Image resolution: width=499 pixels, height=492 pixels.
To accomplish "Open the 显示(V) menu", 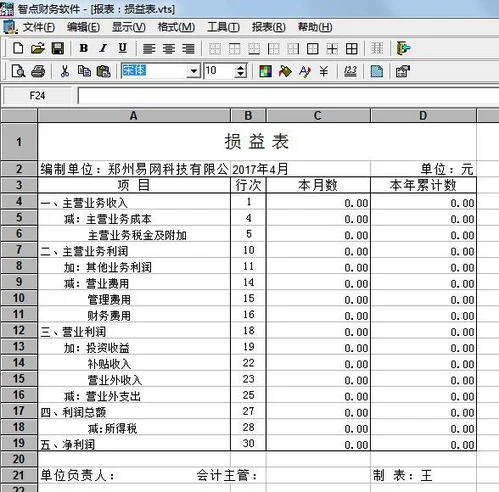I will (x=129, y=27).
